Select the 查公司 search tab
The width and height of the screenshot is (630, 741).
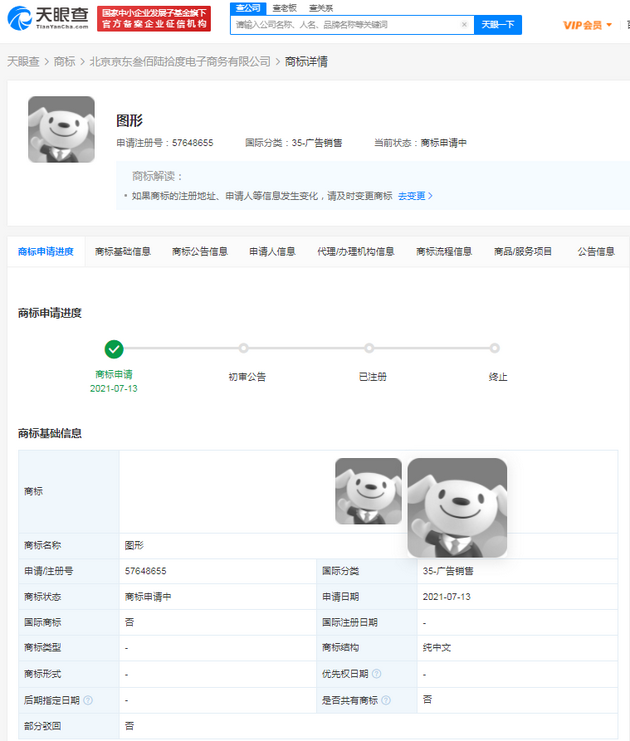[246, 8]
